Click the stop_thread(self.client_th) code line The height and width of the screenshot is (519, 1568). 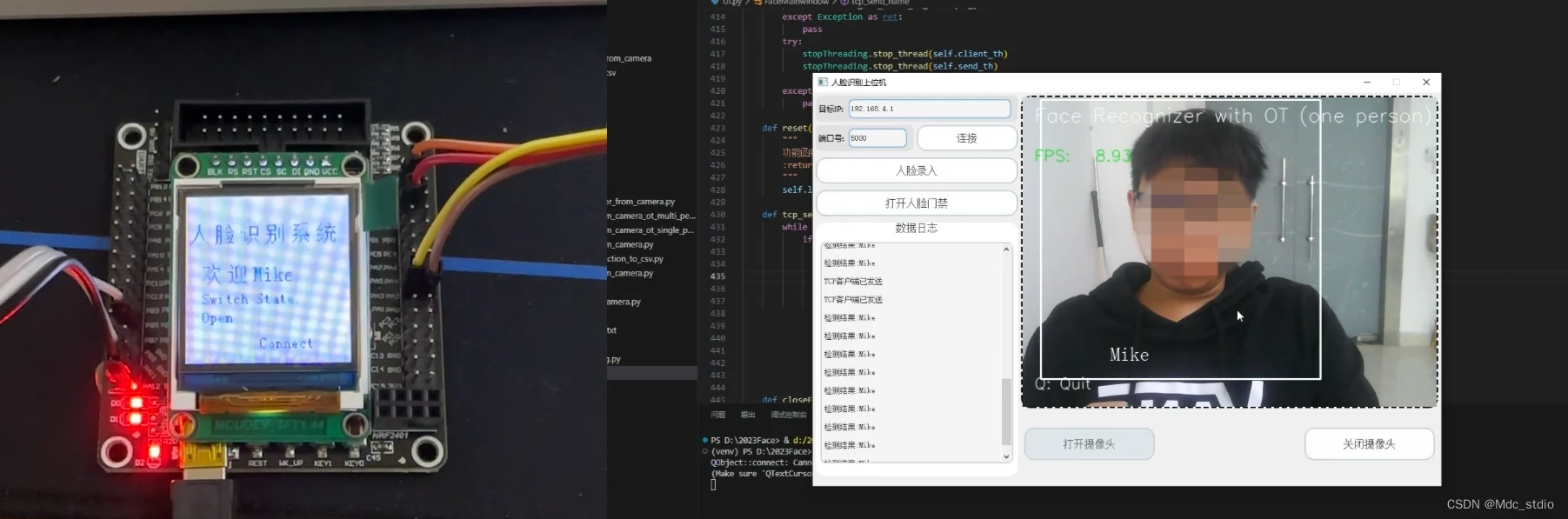point(905,54)
